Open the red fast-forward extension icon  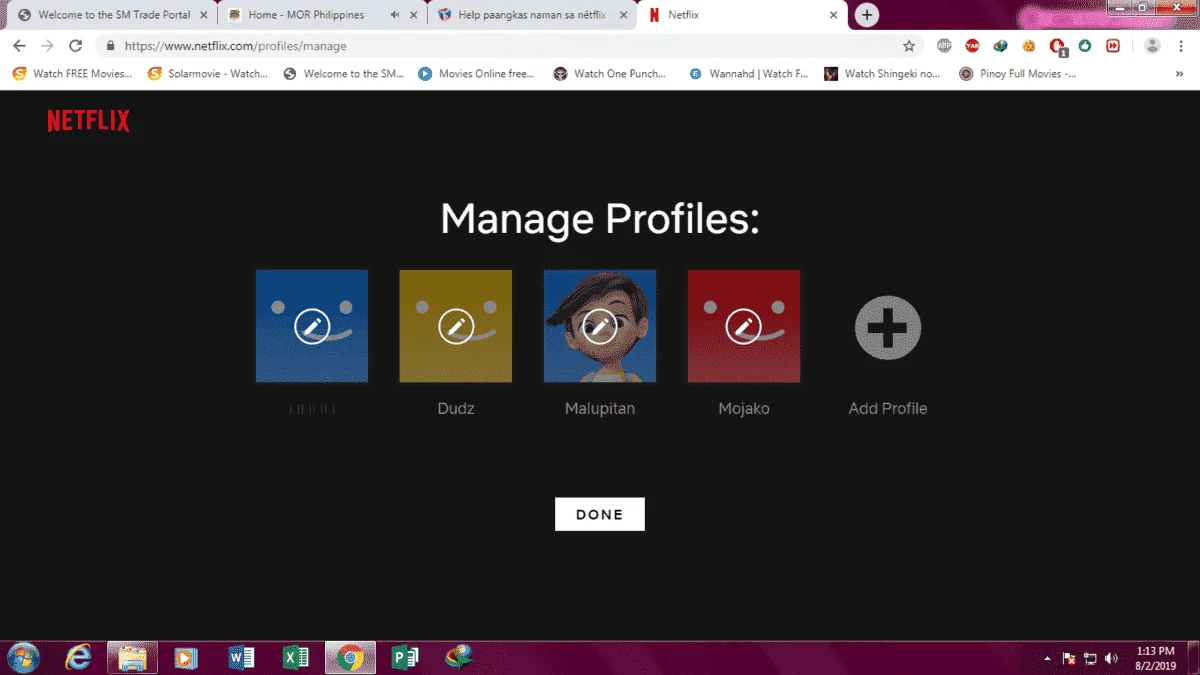(x=1113, y=46)
